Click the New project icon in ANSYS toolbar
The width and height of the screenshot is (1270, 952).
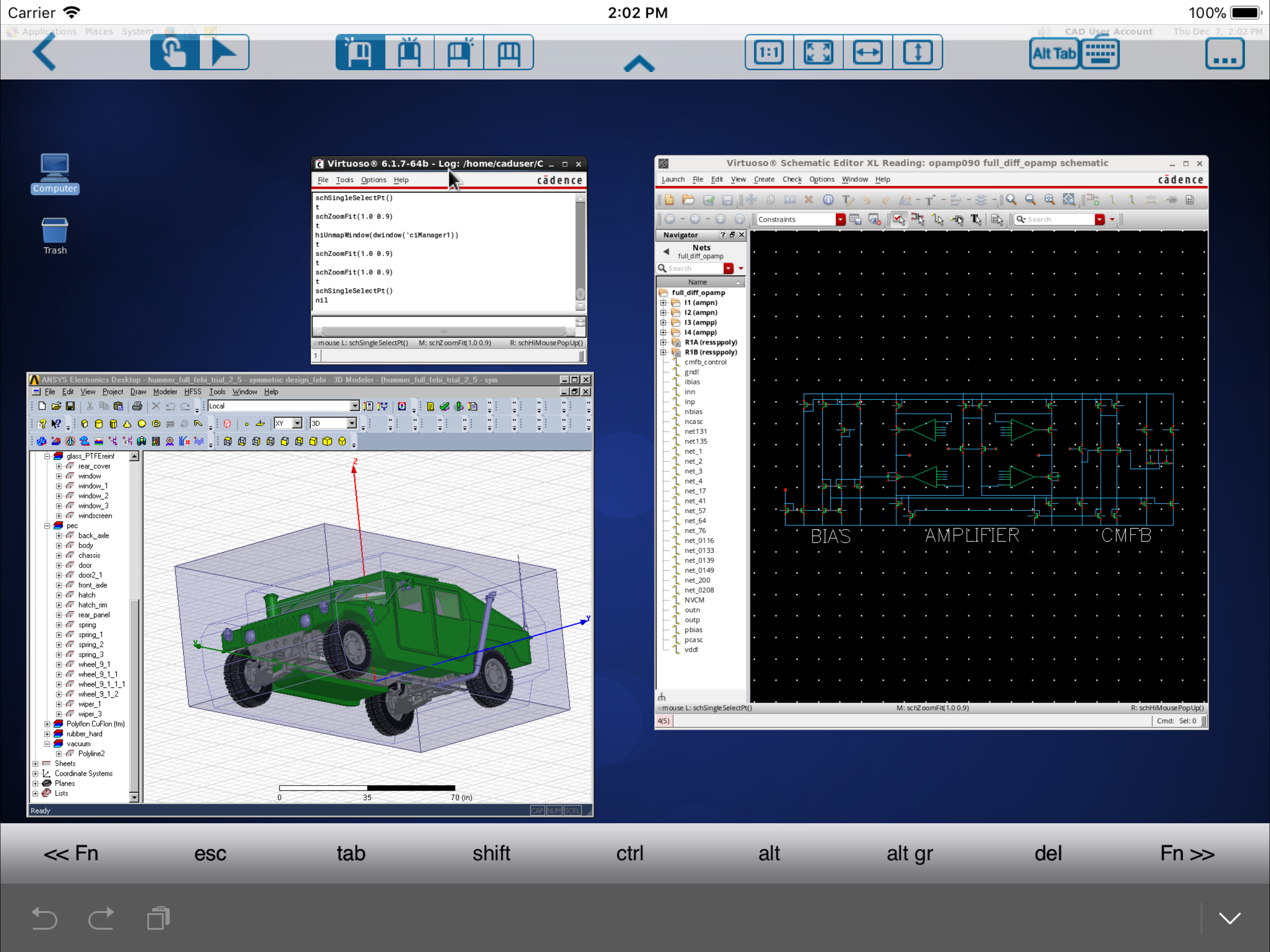42,406
